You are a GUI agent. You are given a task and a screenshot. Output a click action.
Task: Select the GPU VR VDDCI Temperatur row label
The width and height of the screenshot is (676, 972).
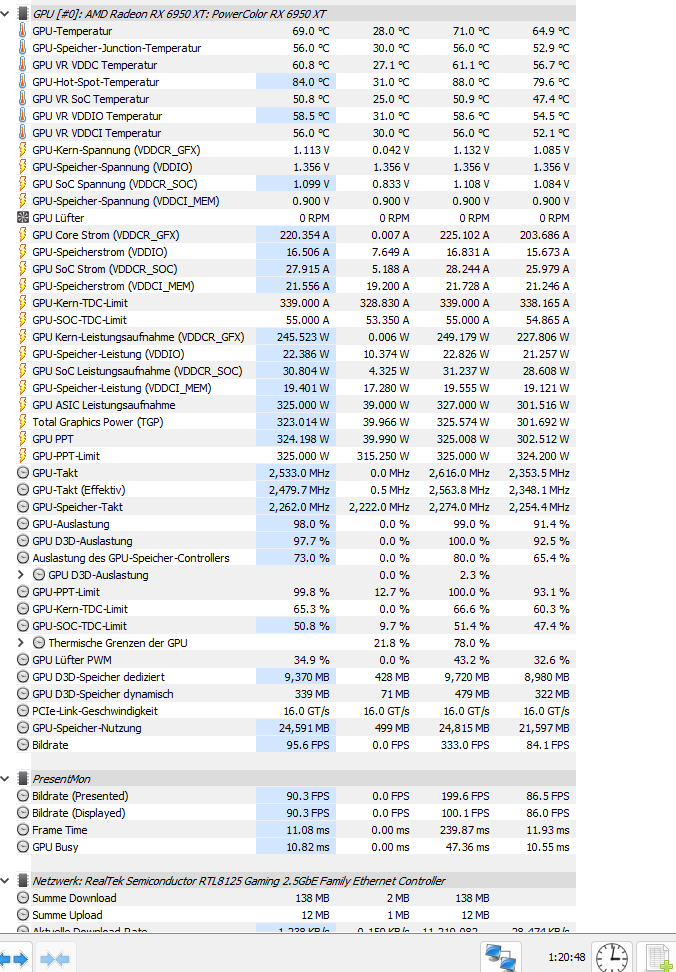click(97, 133)
